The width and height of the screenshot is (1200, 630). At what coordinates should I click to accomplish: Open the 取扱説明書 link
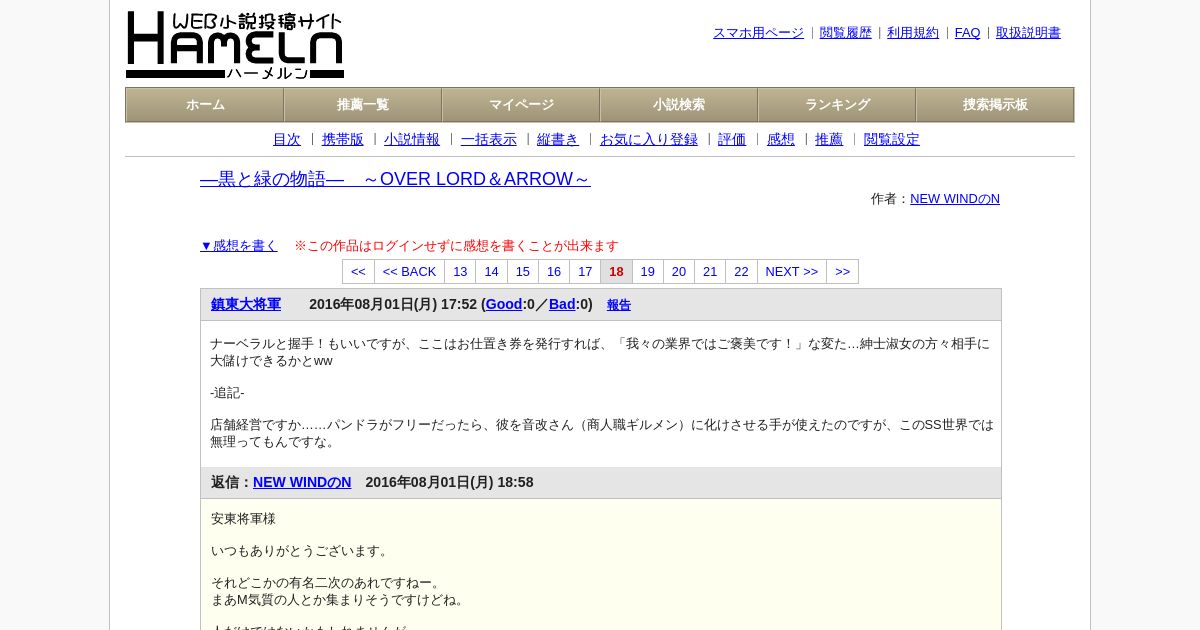pos(1028,33)
